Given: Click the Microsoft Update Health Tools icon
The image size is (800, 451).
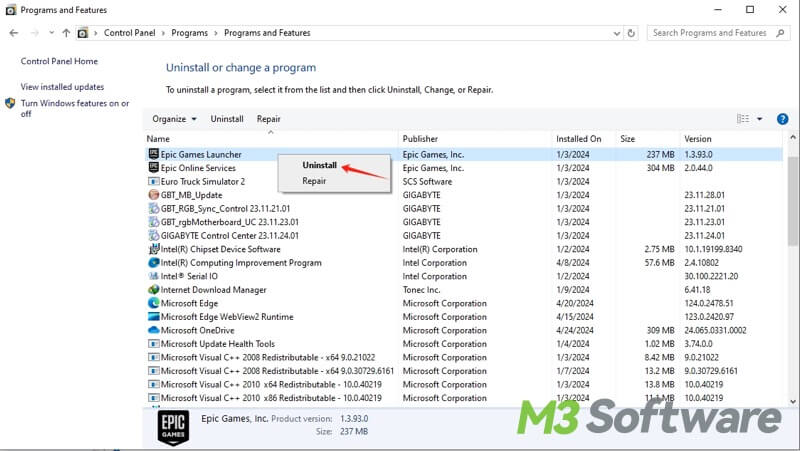Looking at the screenshot, I should (x=154, y=343).
